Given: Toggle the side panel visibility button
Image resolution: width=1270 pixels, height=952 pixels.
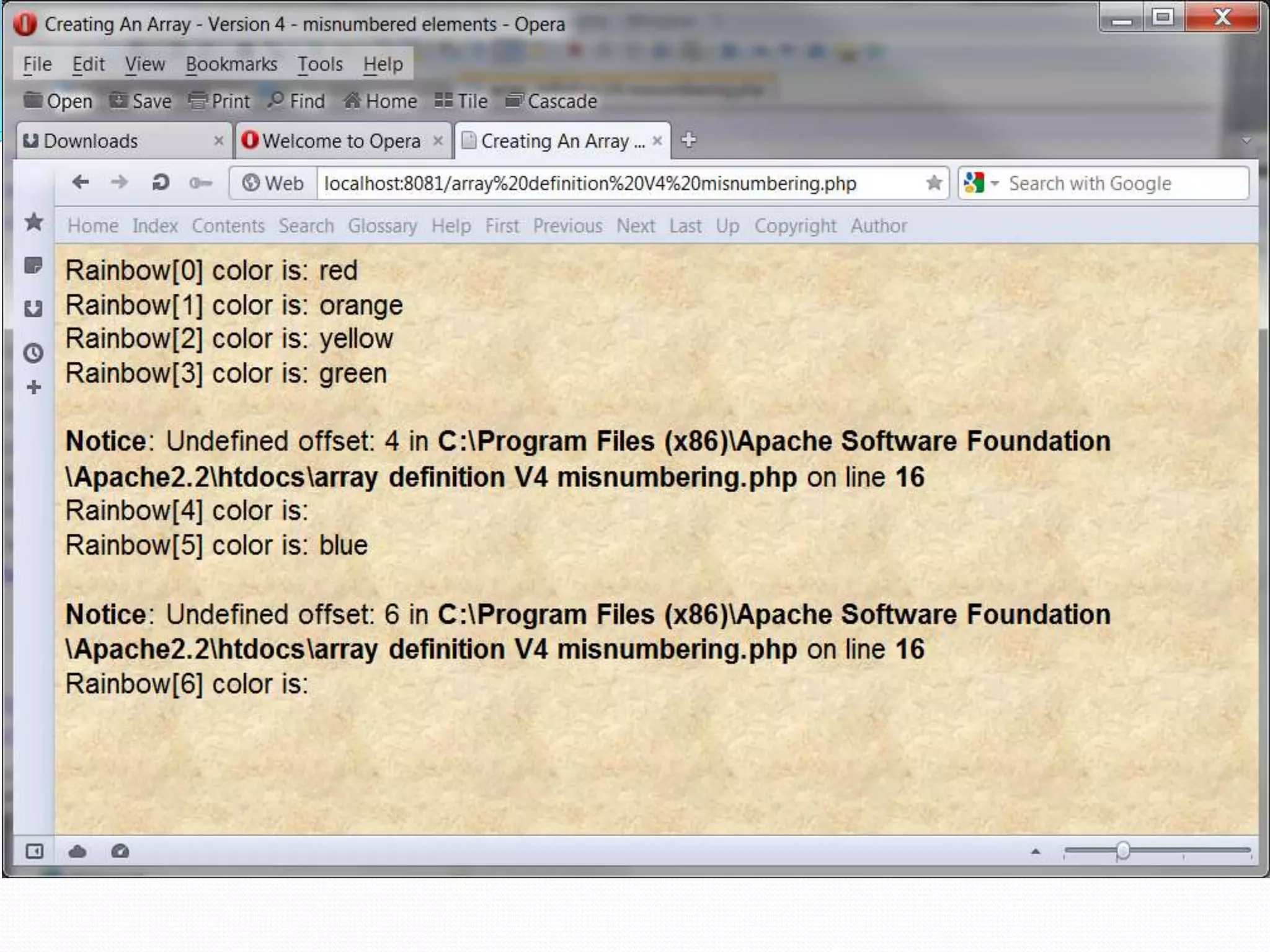Looking at the screenshot, I should (x=34, y=852).
